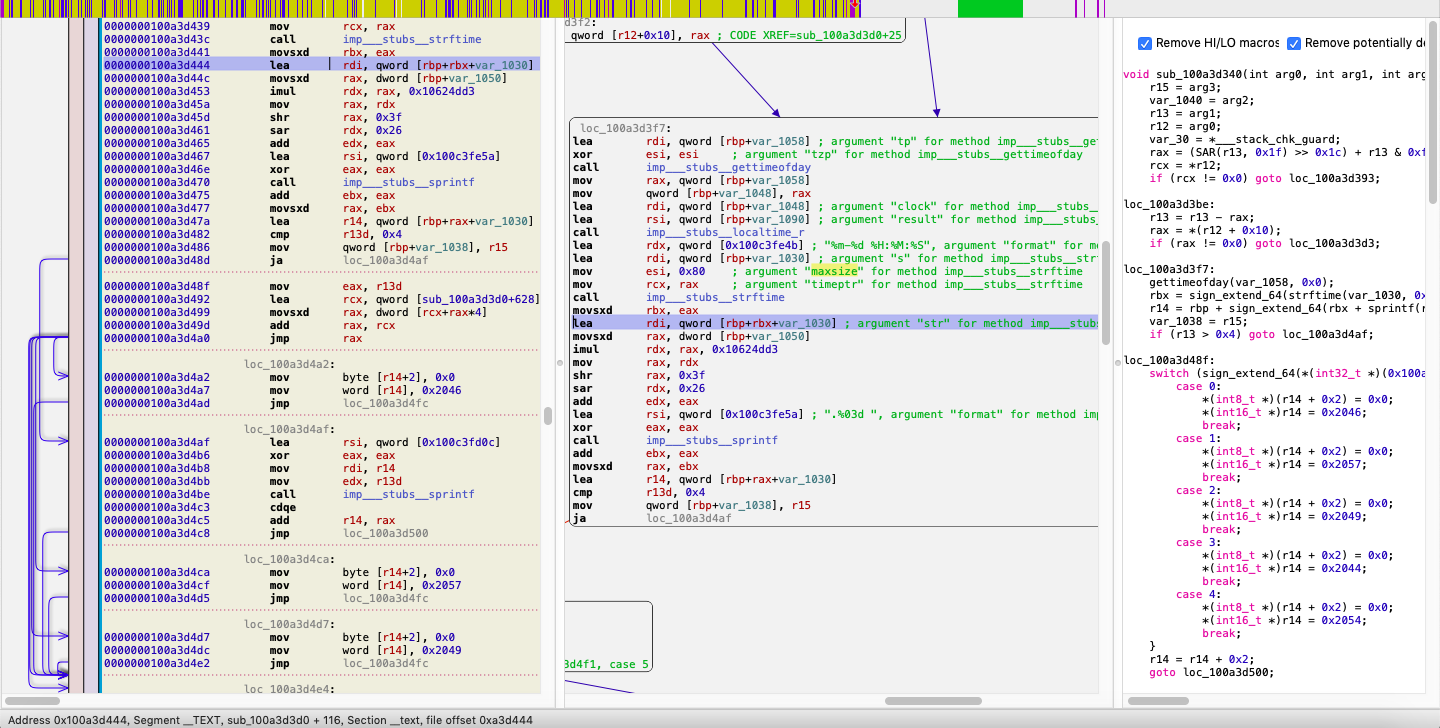
Task: Uncheck the Remove potentially dead code checkbox
Action: 1294,44
